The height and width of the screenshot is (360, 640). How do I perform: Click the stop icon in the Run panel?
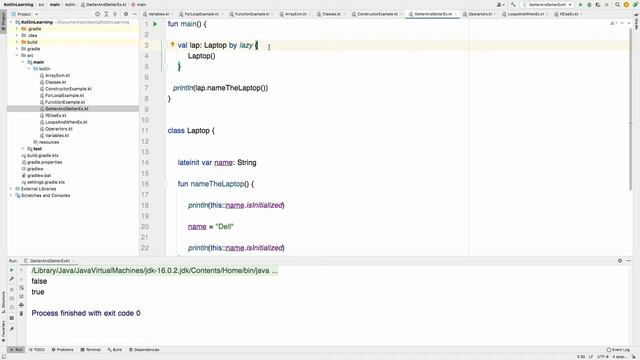tap(11, 289)
